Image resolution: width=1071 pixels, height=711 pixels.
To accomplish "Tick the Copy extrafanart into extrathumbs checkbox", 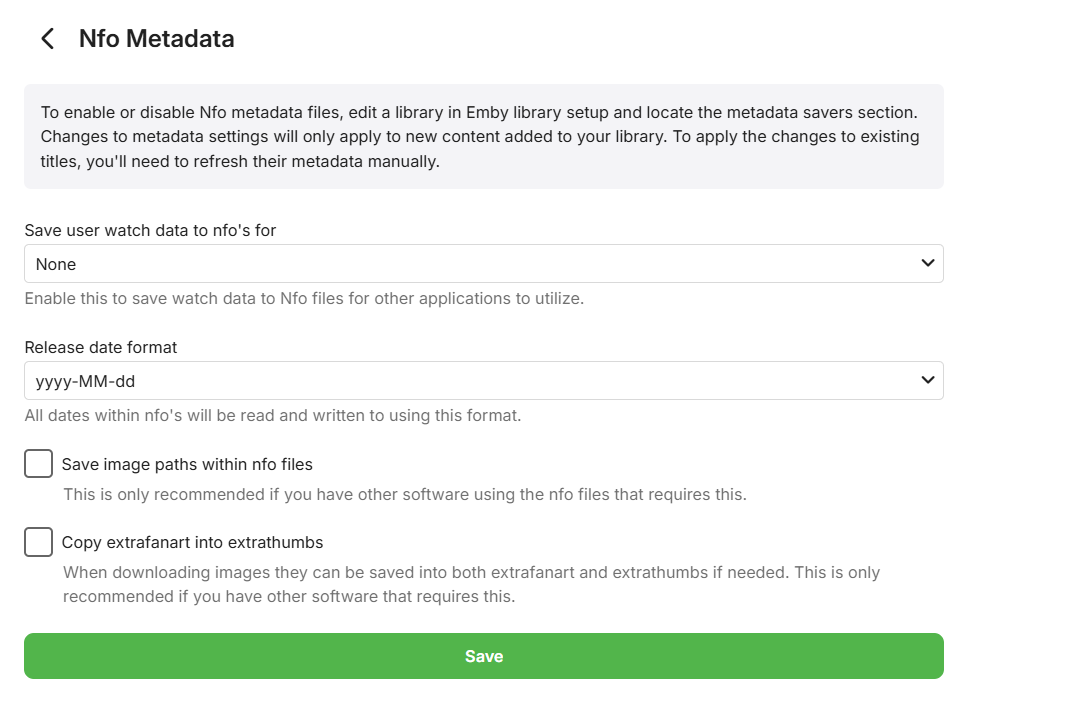I will (38, 542).
